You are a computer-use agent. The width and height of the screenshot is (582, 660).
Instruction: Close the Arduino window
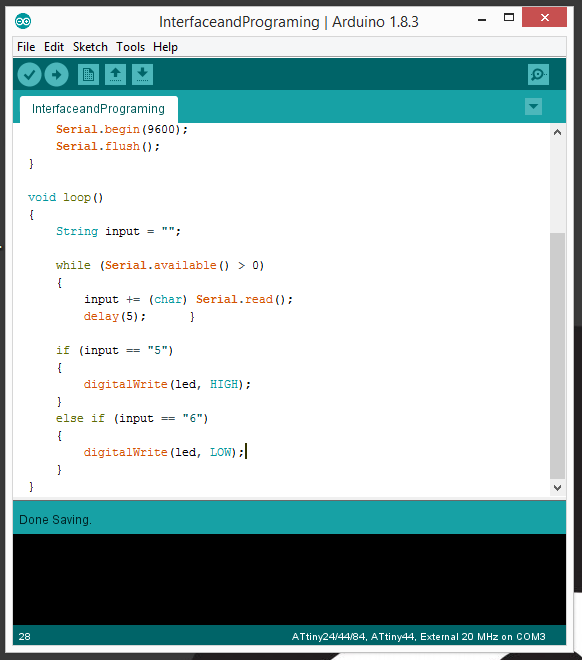pyautogui.click(x=544, y=17)
